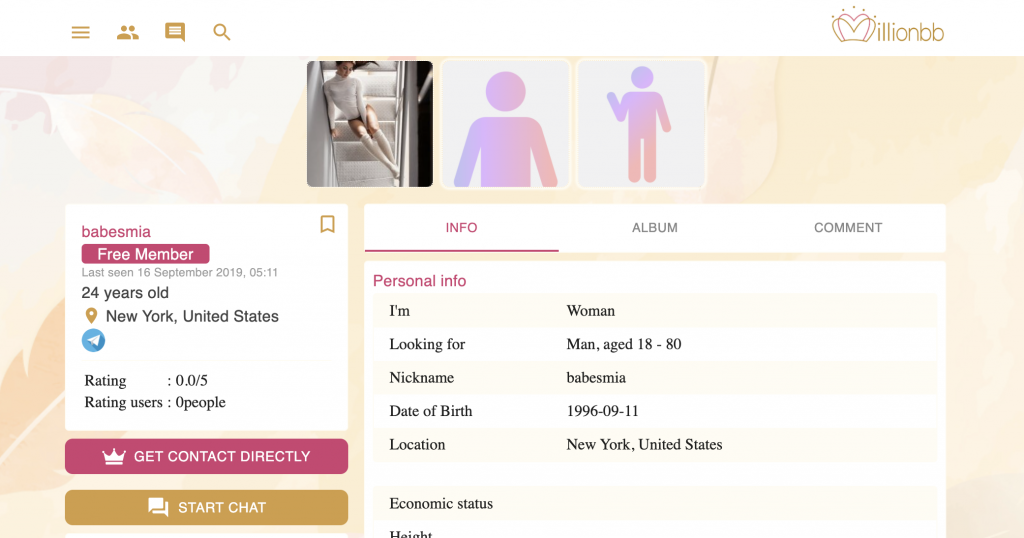Open the waving figure placeholder photo
This screenshot has width=1024, height=538.
pos(641,124)
